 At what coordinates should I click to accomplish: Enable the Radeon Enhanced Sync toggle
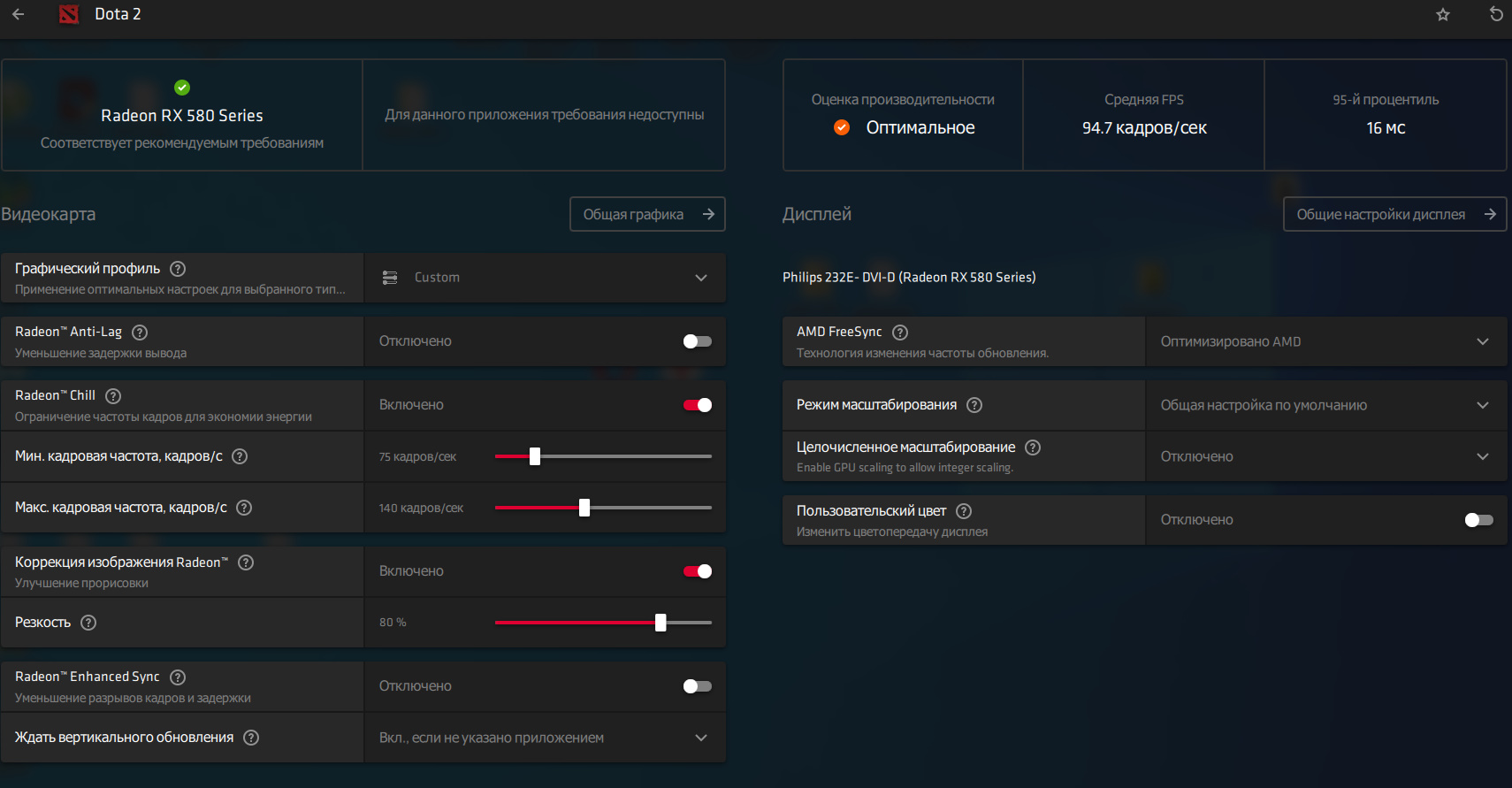[697, 686]
